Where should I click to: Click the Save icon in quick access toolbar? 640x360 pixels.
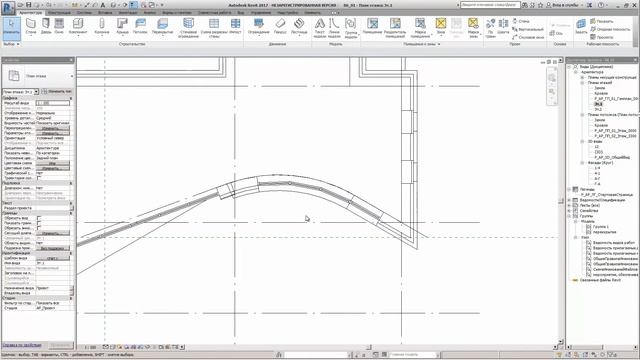pos(29,5)
